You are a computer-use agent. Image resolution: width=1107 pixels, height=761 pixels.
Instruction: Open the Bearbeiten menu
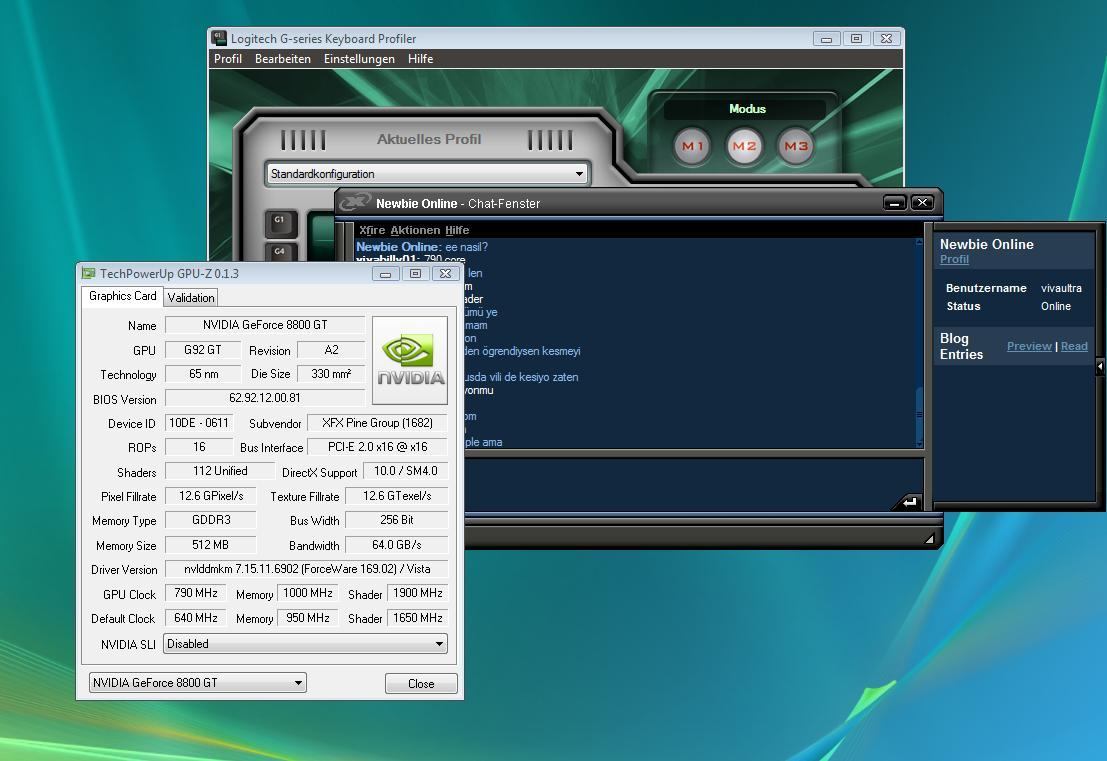point(282,59)
